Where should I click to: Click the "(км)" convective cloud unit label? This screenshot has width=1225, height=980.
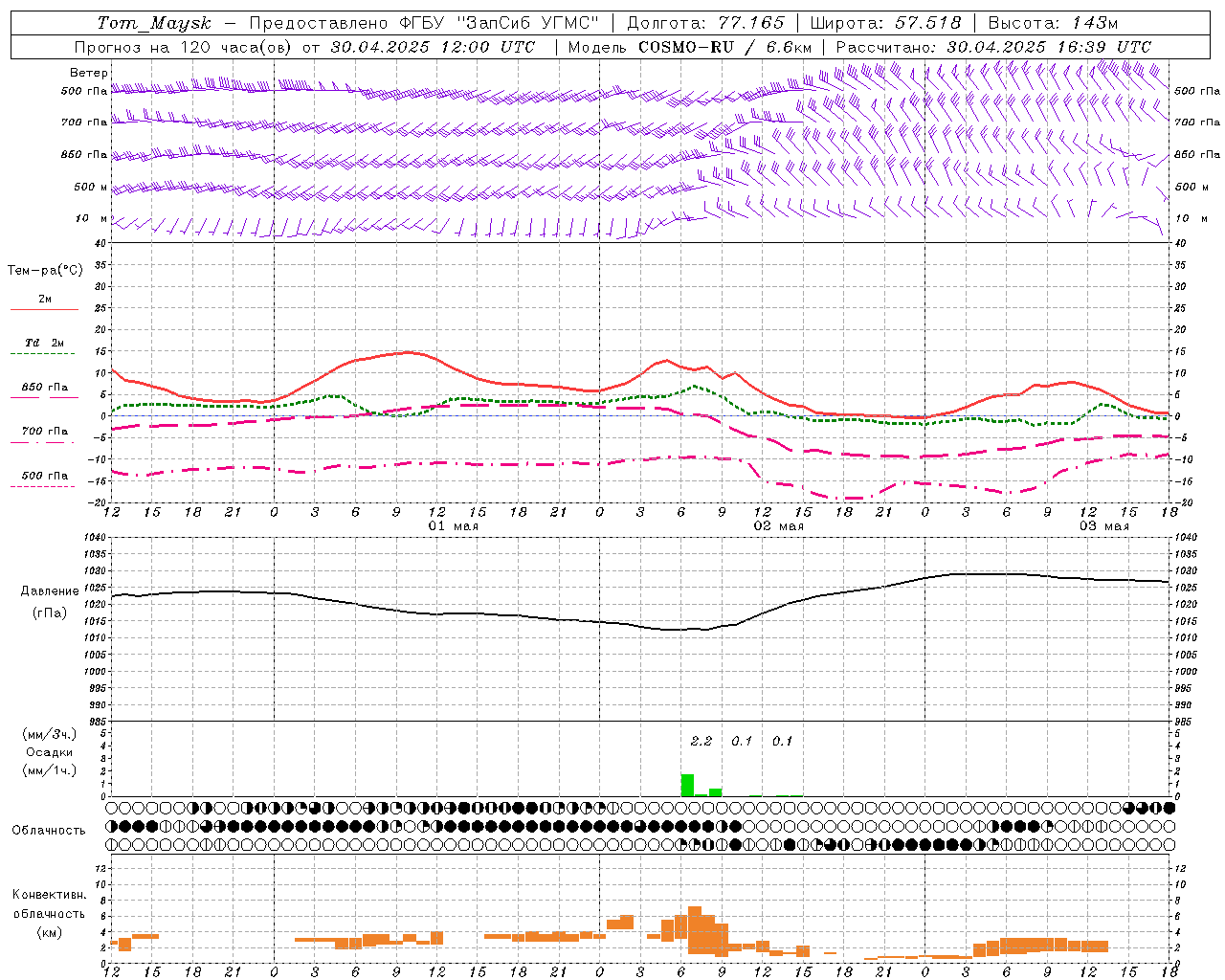tap(50, 932)
